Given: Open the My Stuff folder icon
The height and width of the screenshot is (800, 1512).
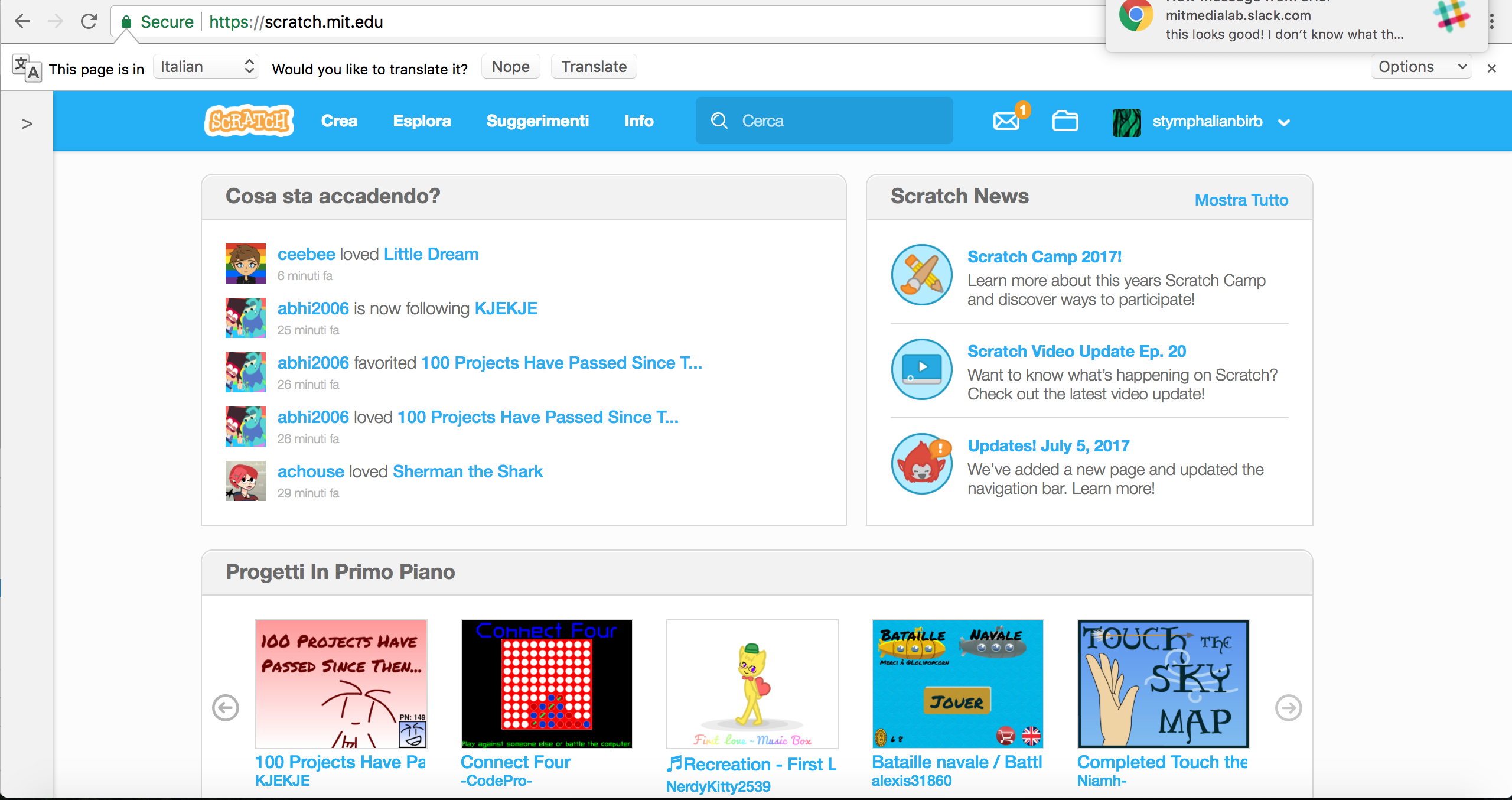Looking at the screenshot, I should click(x=1065, y=121).
